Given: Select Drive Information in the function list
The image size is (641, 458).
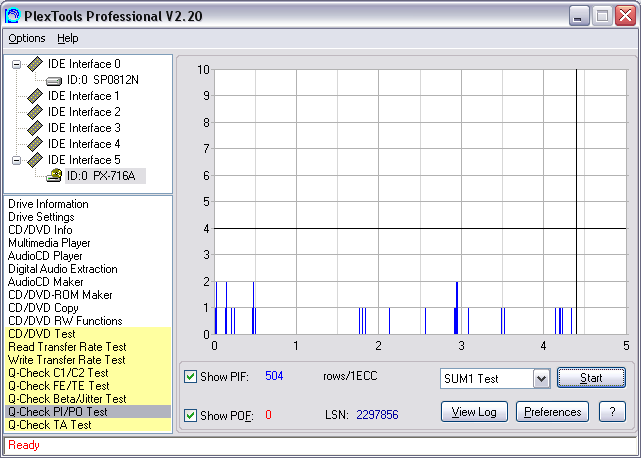Looking at the screenshot, I should (48, 204).
